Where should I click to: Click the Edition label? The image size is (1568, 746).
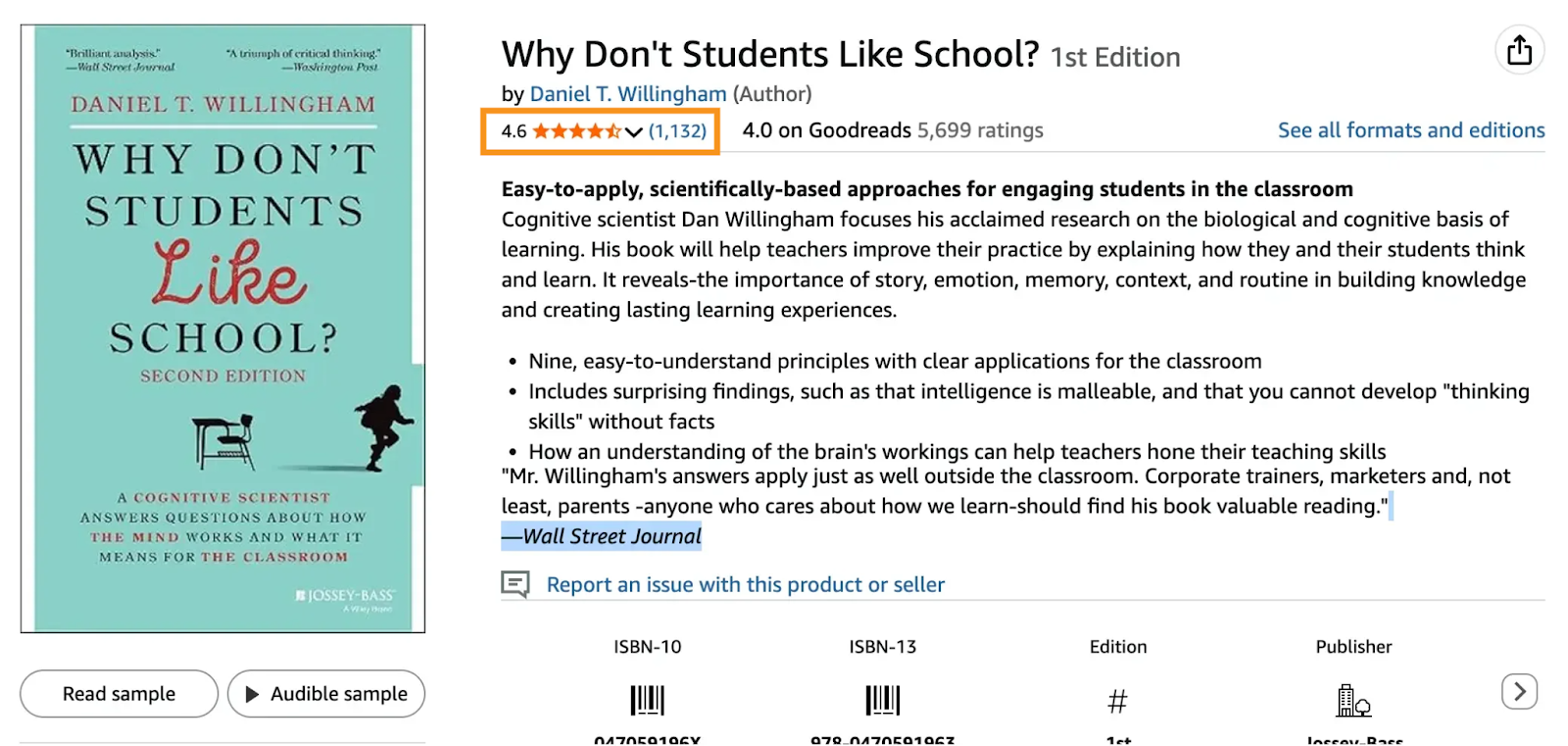click(x=1118, y=647)
